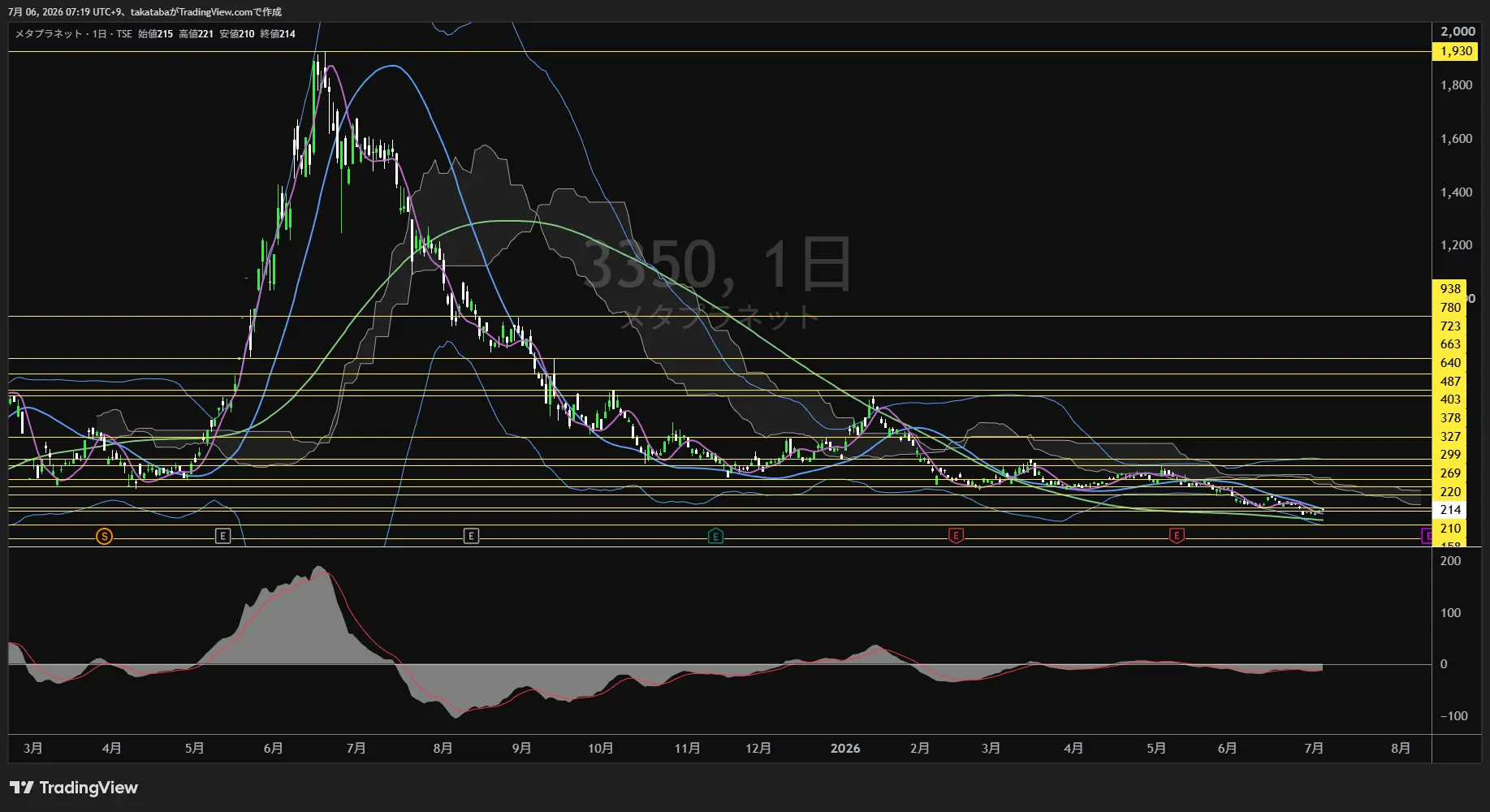Click the 487 yellow price tag

pyautogui.click(x=1450, y=382)
